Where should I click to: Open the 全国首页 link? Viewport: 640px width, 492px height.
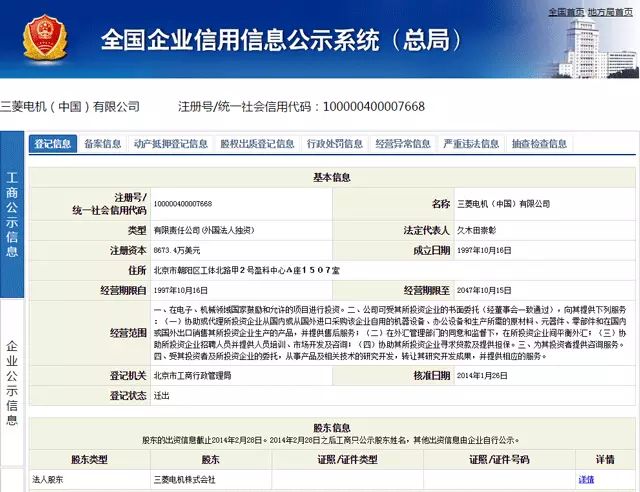point(566,12)
